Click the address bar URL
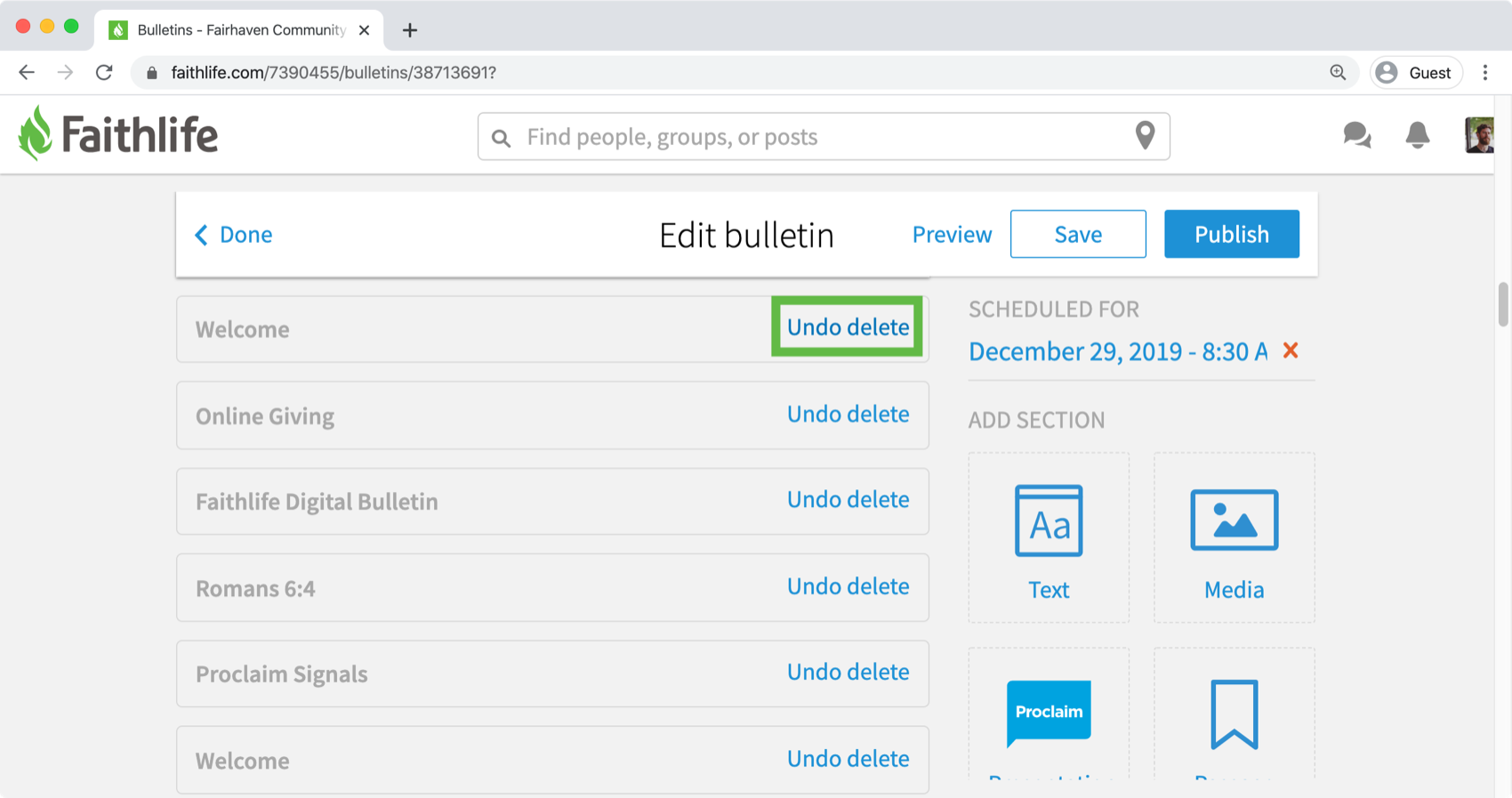This screenshot has width=1512, height=798. (334, 73)
